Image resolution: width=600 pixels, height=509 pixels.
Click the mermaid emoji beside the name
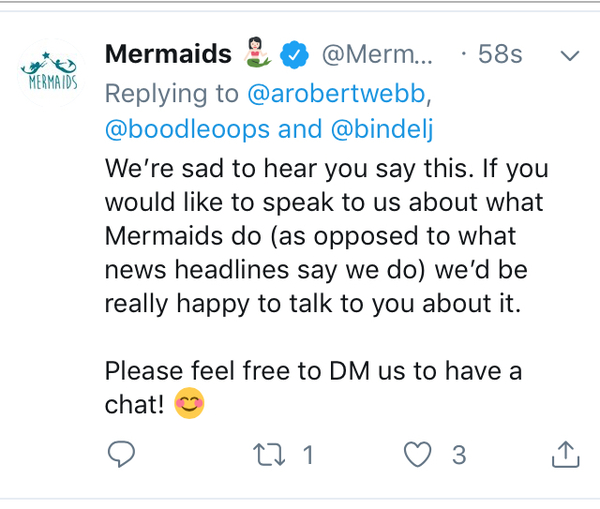tap(256, 53)
